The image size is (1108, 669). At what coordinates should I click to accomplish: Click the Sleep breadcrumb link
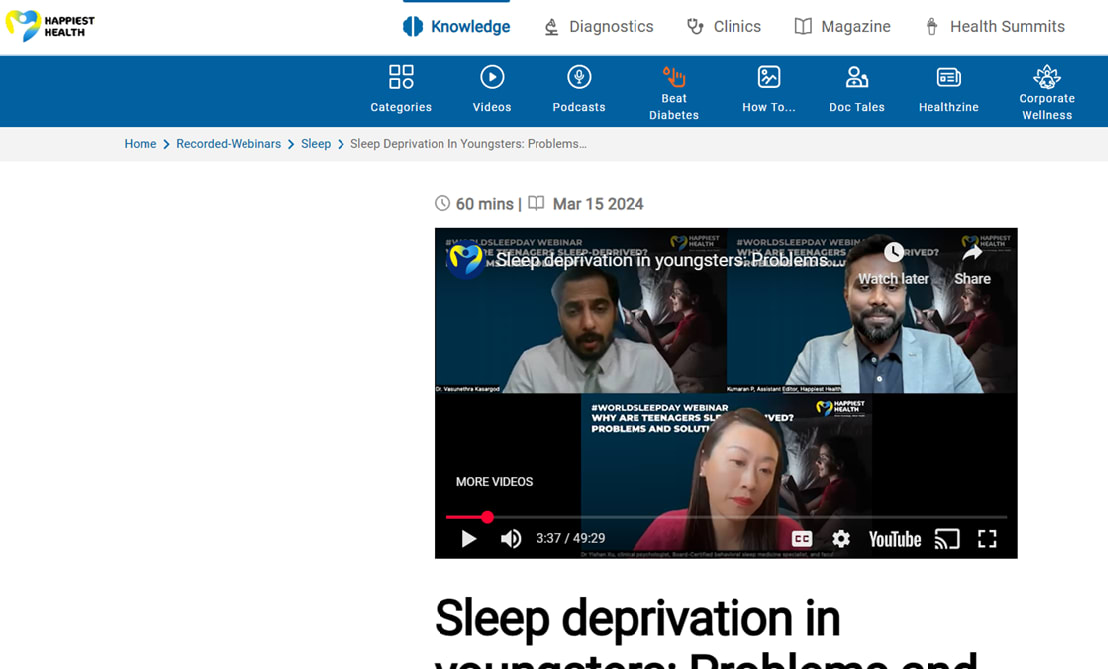(316, 144)
